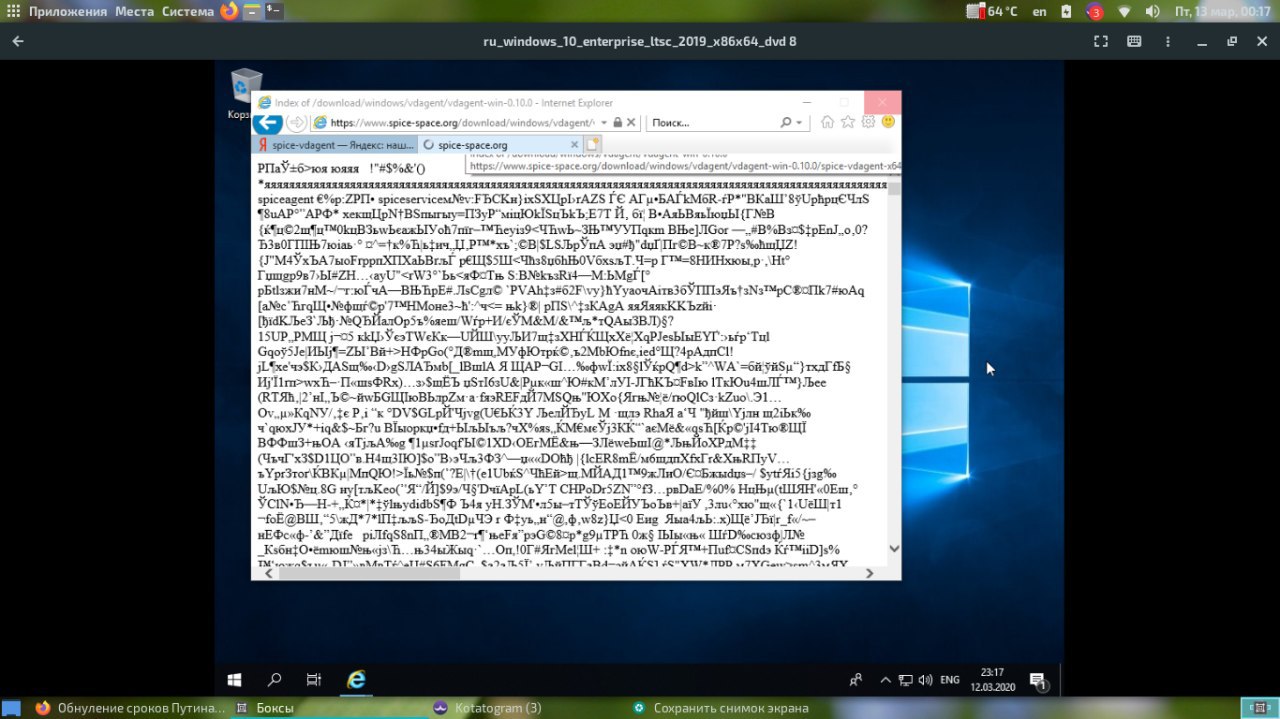Open Boxes keyboard shortcuts button
The height and width of the screenshot is (719, 1280).
[x=1134, y=42]
